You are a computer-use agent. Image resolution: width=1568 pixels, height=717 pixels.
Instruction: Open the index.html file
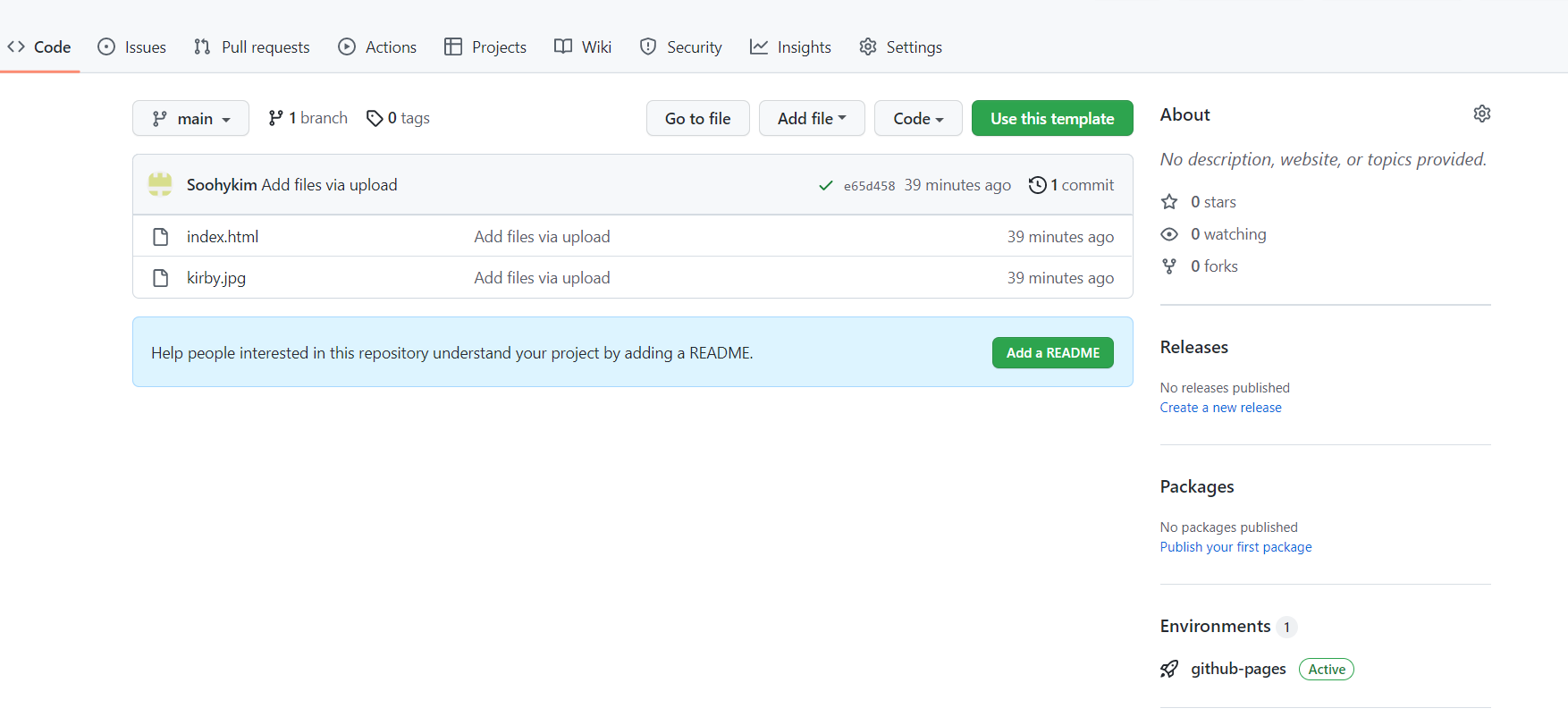pyautogui.click(x=223, y=237)
